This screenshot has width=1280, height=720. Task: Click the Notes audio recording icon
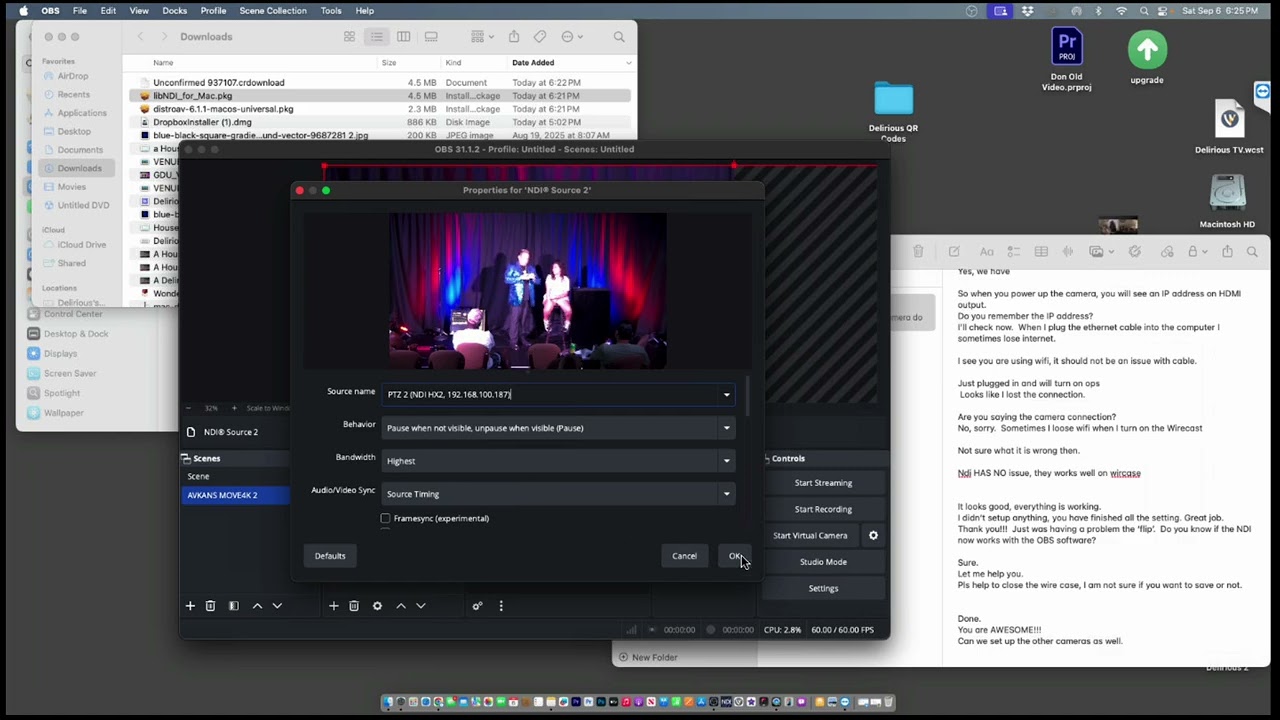tap(1068, 252)
